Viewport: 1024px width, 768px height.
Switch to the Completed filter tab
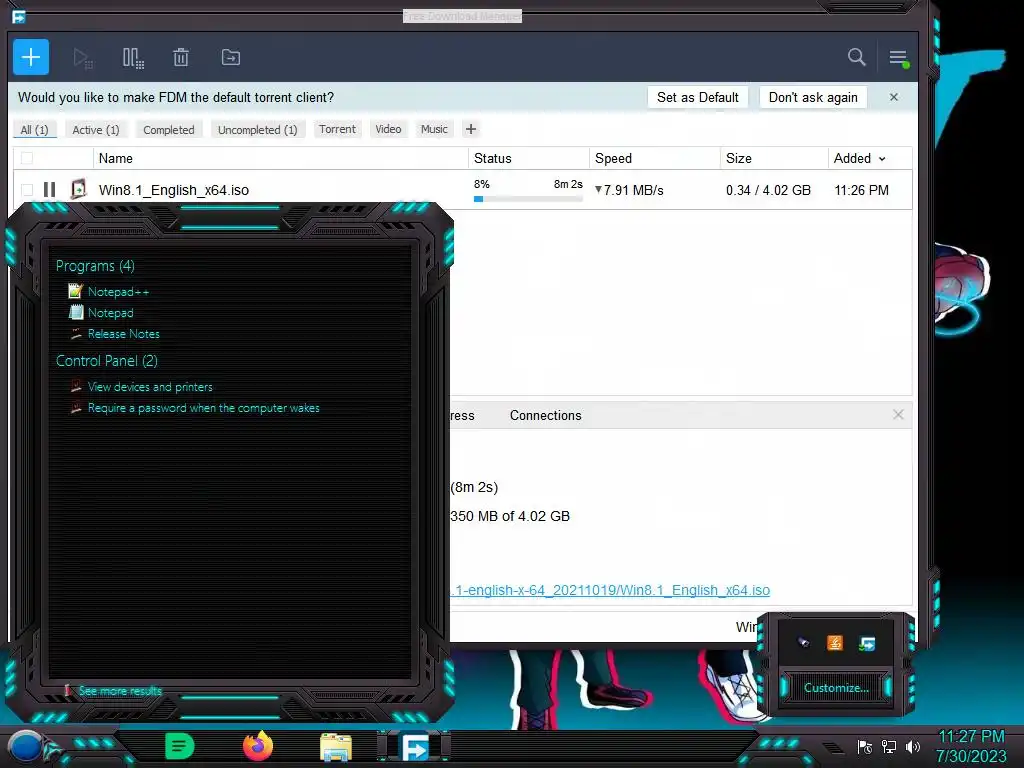[x=168, y=129]
